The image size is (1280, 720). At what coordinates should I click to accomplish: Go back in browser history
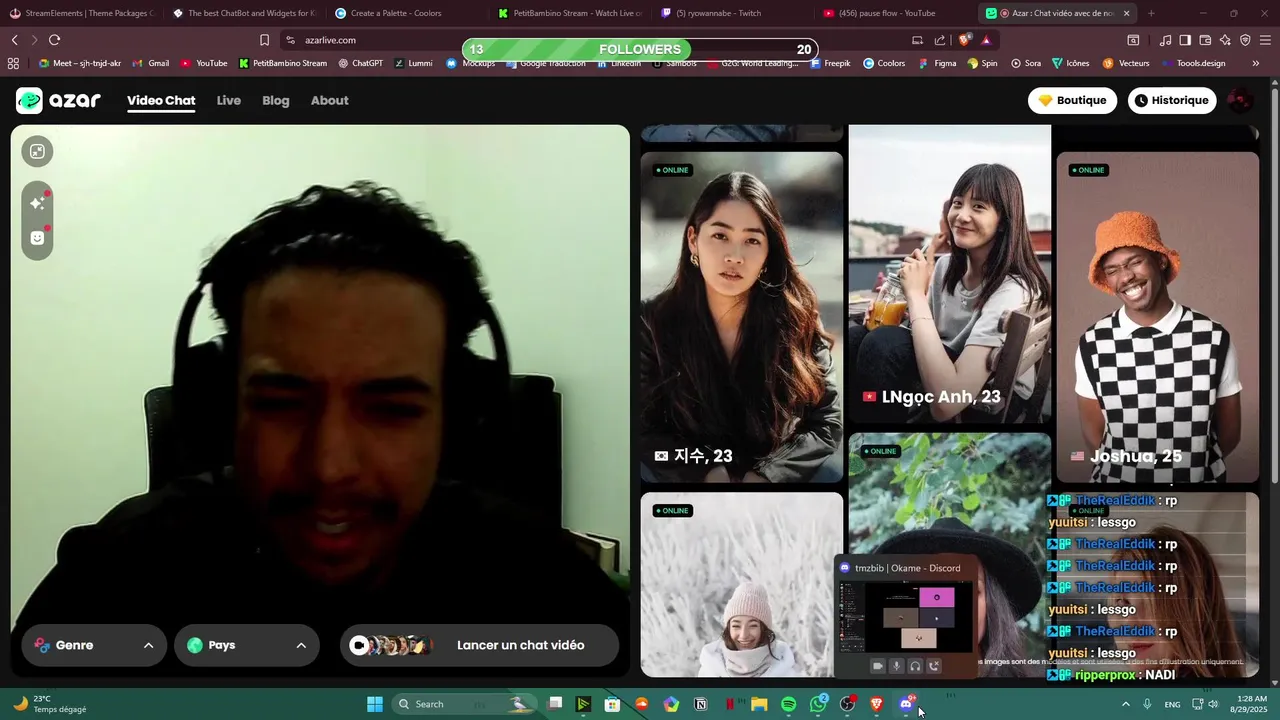click(14, 40)
